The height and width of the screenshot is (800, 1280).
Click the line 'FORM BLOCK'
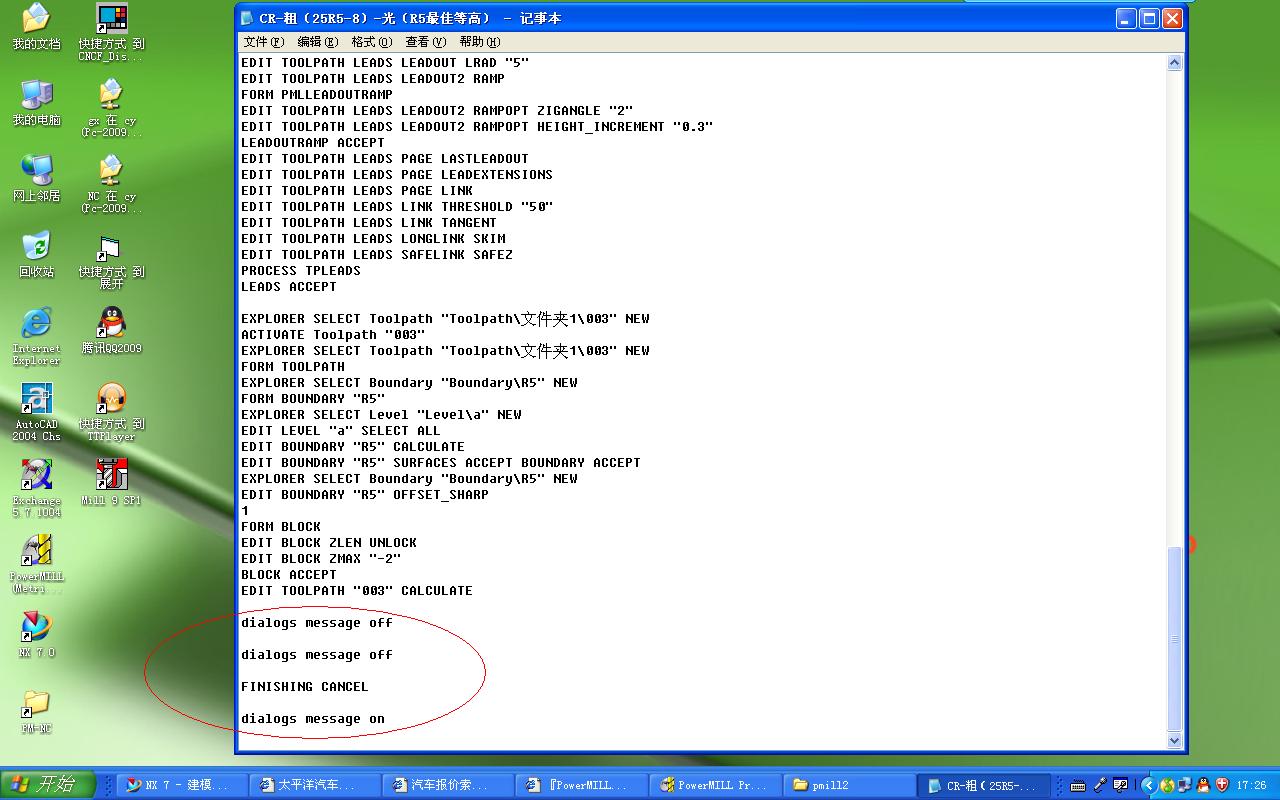[281, 527]
